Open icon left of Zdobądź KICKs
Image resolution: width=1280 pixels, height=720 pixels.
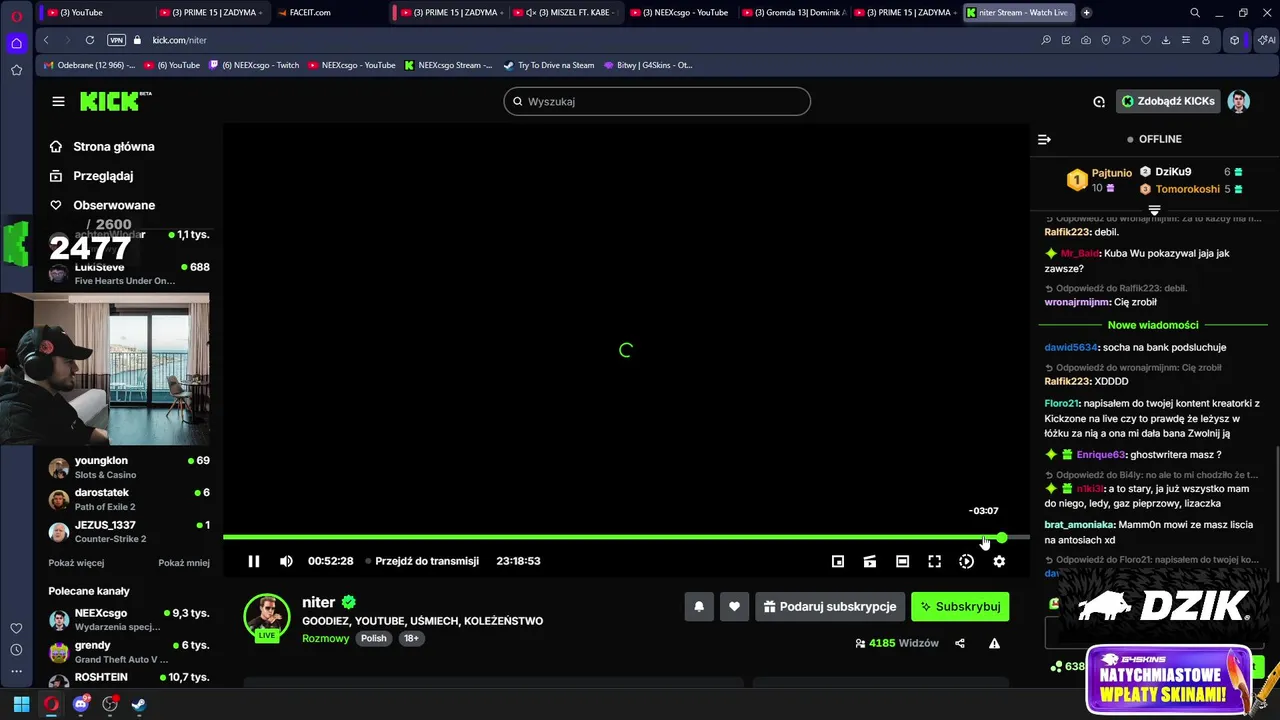pos(1099,101)
